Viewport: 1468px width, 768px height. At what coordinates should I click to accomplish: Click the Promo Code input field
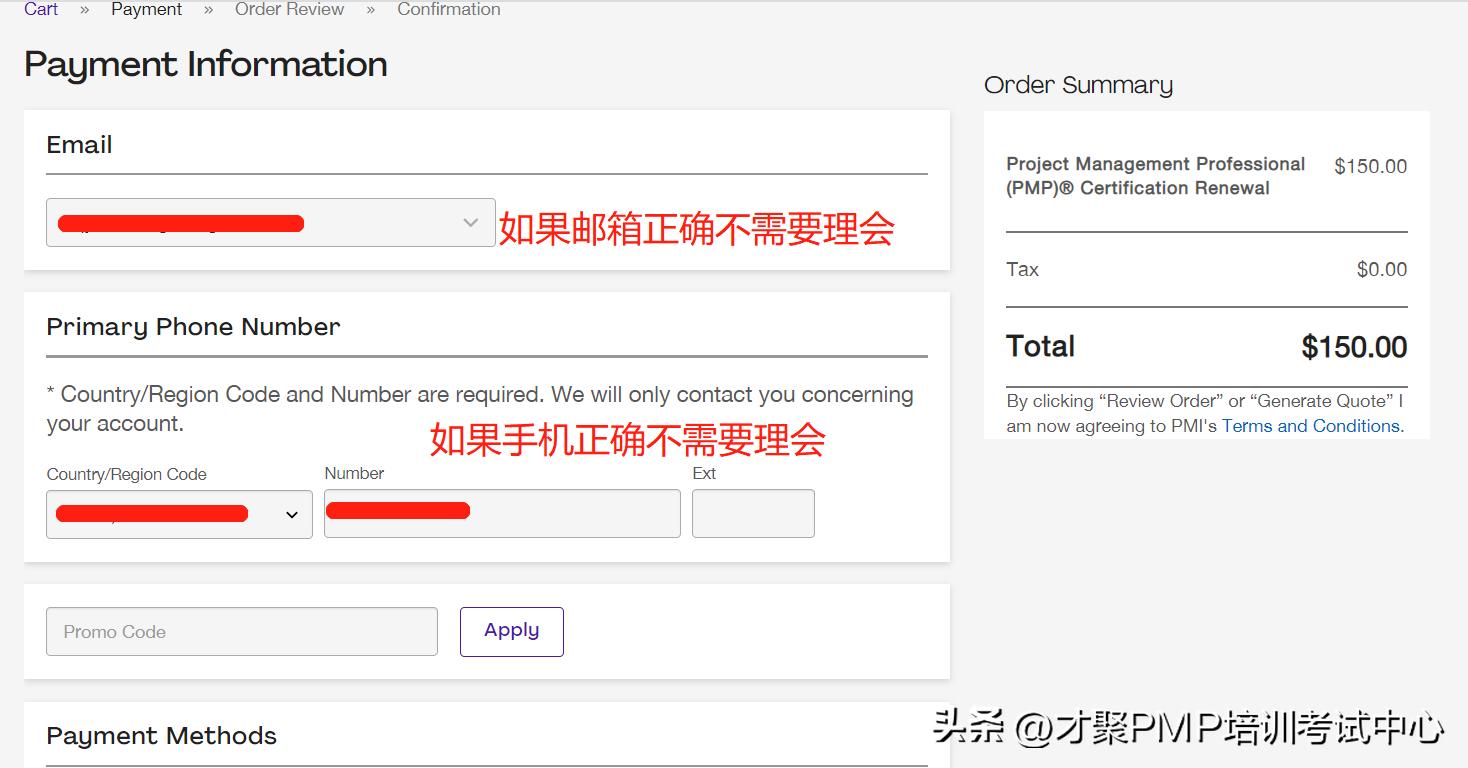click(x=240, y=630)
